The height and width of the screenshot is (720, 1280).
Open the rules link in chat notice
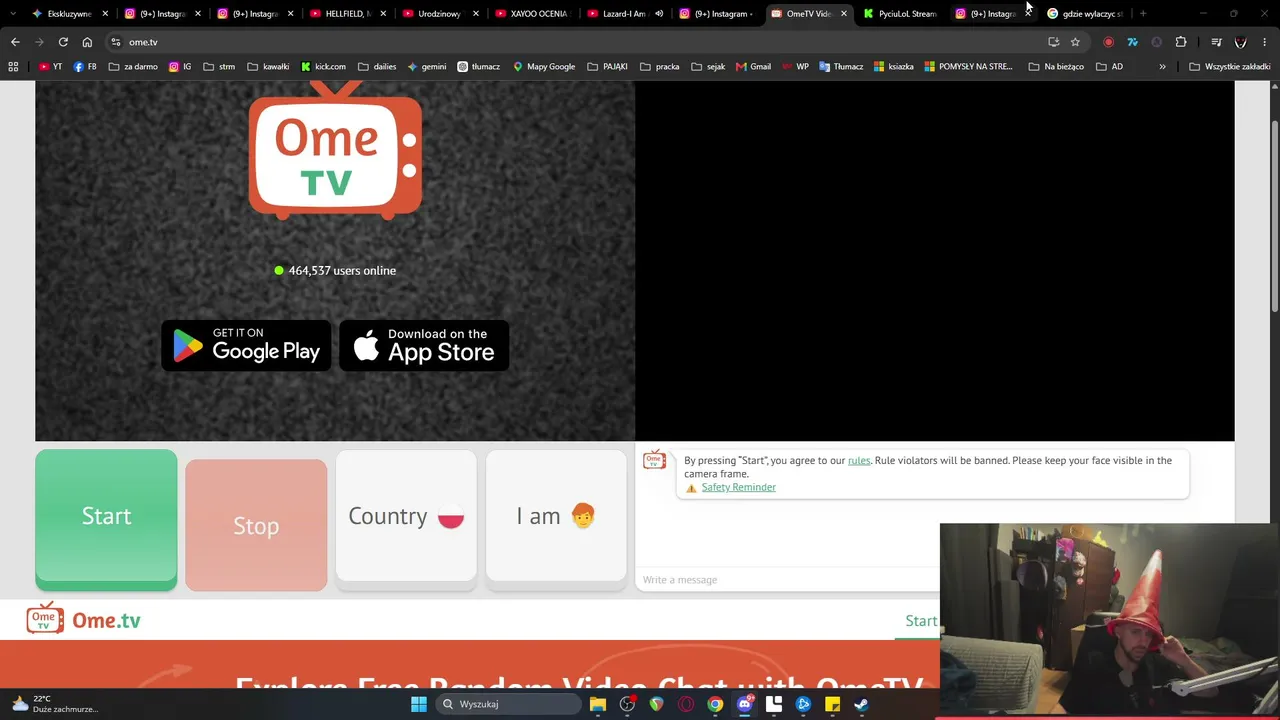click(859, 460)
